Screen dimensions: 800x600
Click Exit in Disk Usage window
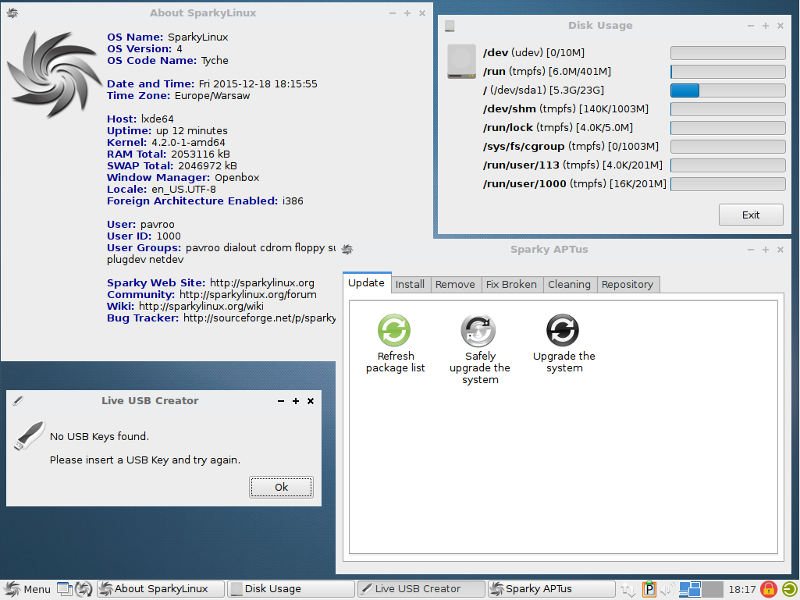751,215
